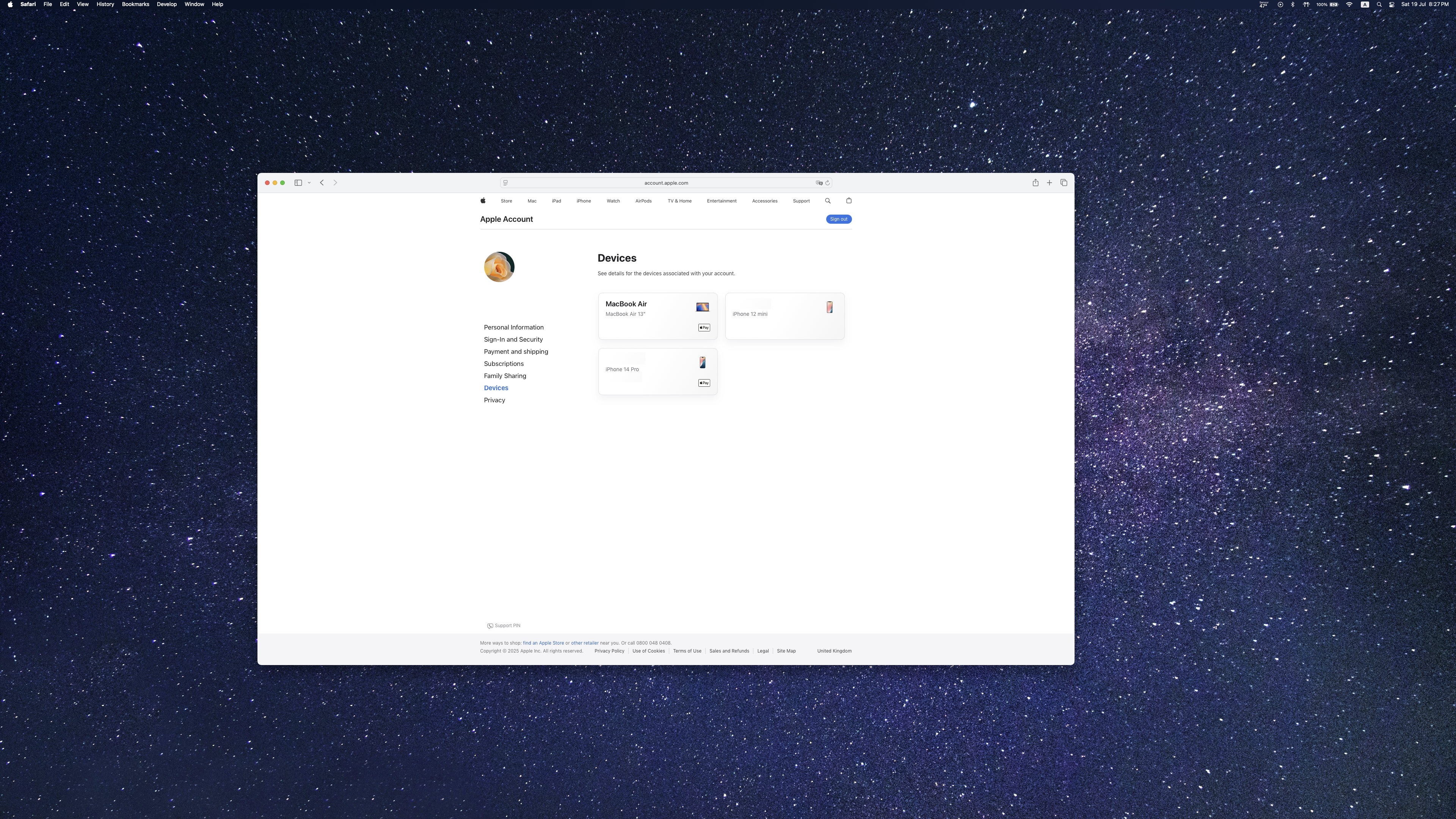Follow the 'other retailer' link
The width and height of the screenshot is (1456, 819).
584,643
